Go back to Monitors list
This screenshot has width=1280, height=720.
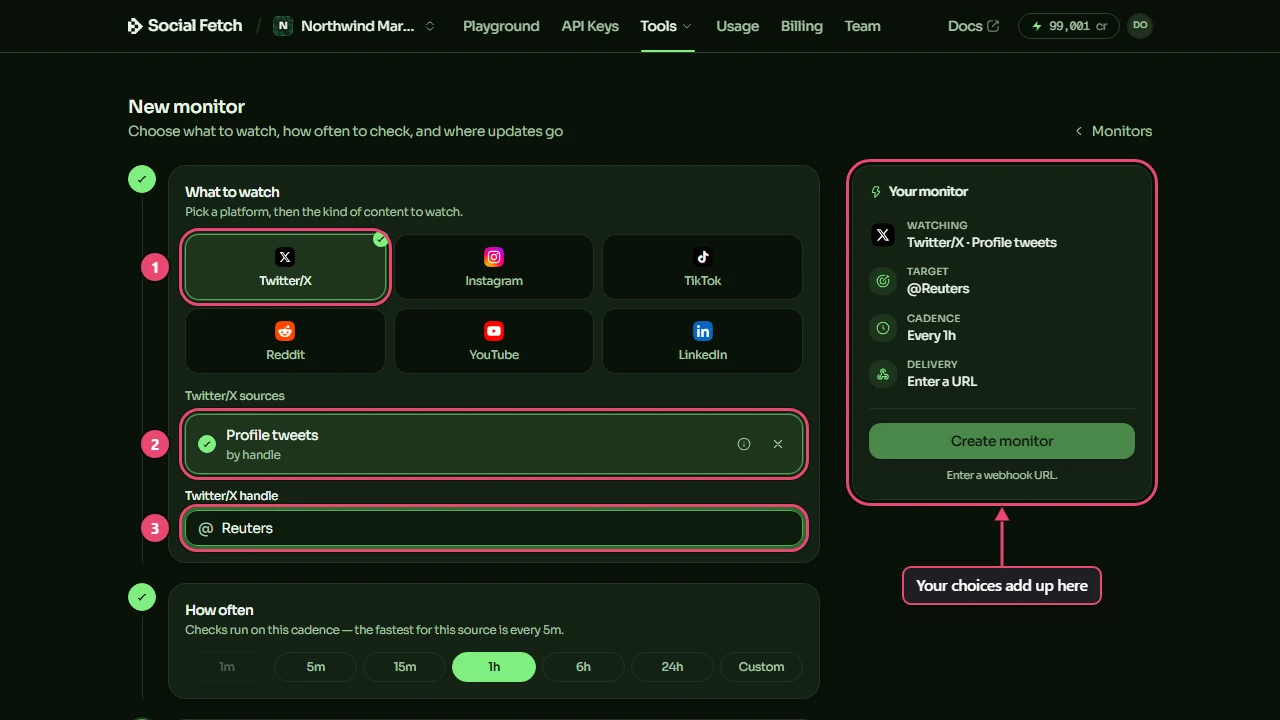(1113, 131)
